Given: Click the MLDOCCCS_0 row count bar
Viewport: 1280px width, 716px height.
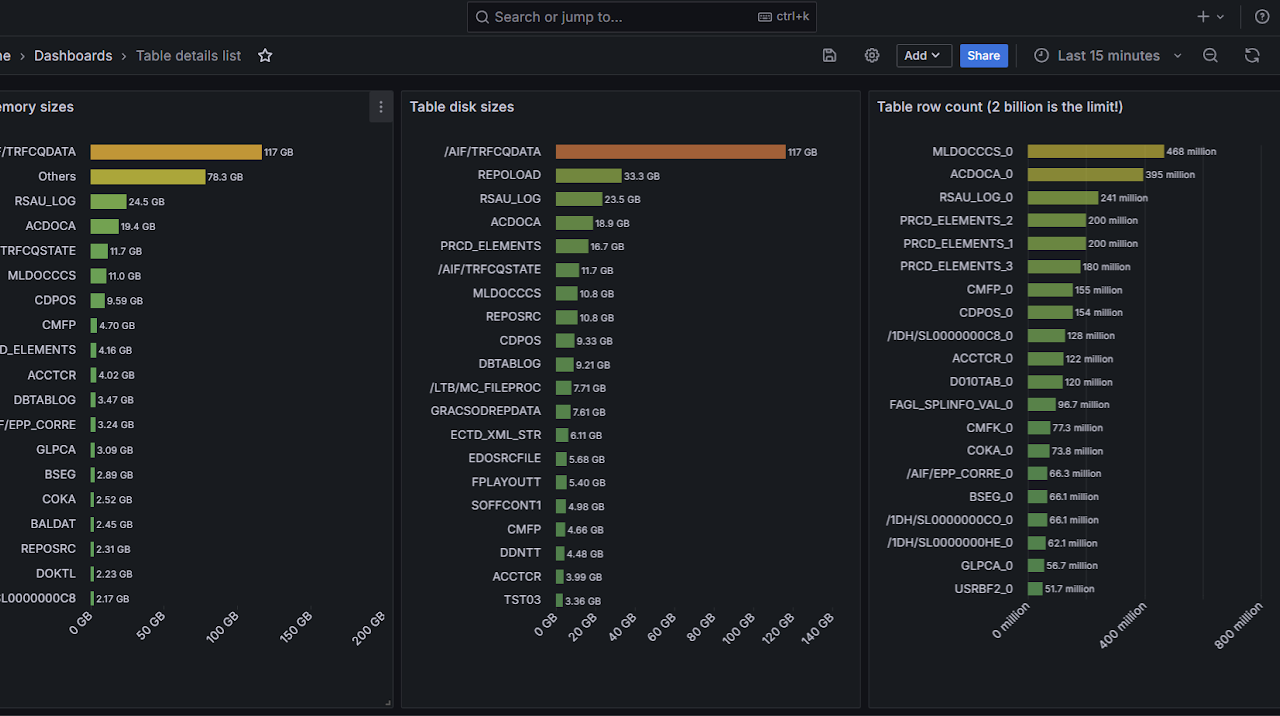Looking at the screenshot, I should click(1095, 152).
